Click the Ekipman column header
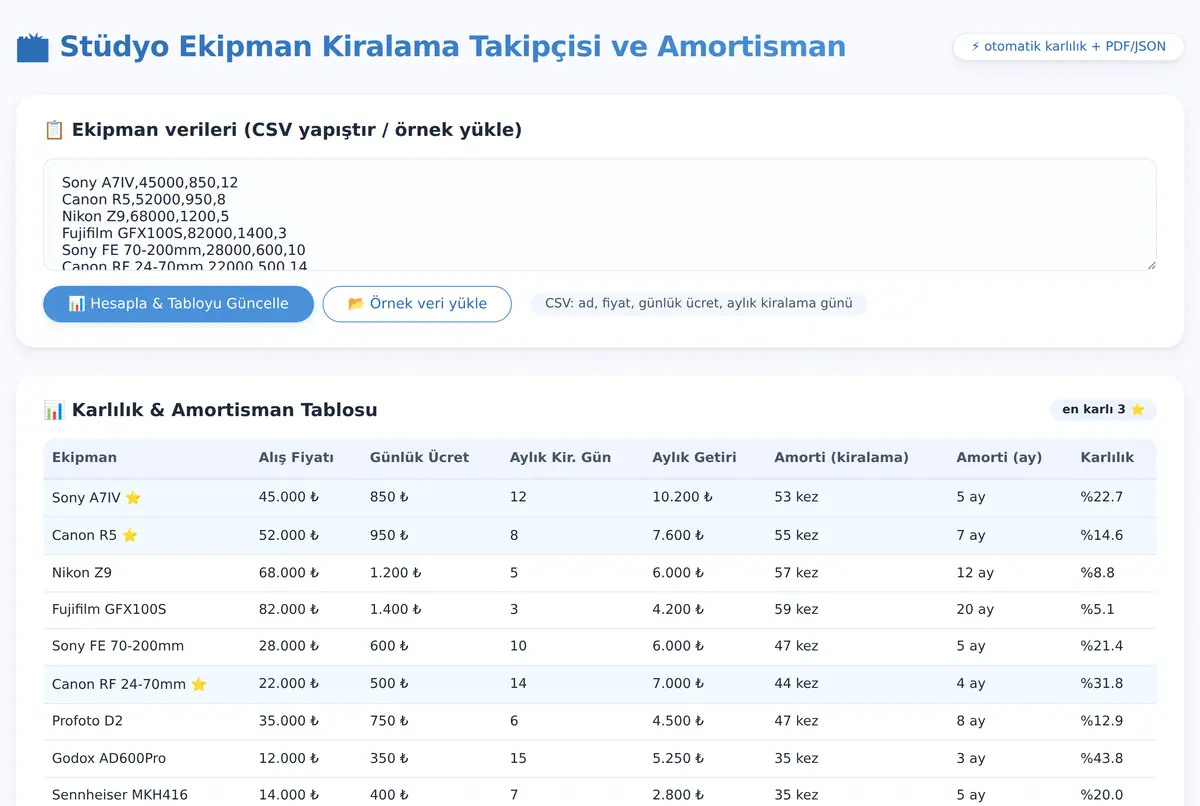 (x=84, y=458)
